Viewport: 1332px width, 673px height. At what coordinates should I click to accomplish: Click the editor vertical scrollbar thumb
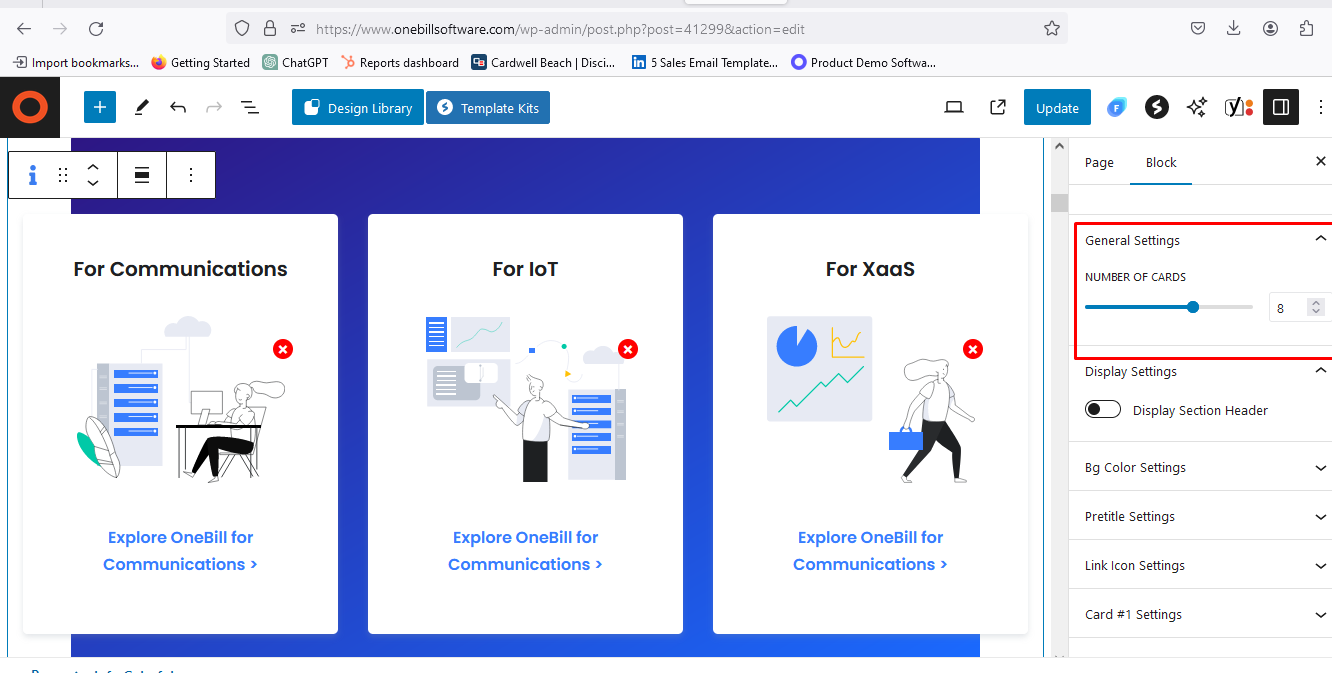(x=1059, y=203)
